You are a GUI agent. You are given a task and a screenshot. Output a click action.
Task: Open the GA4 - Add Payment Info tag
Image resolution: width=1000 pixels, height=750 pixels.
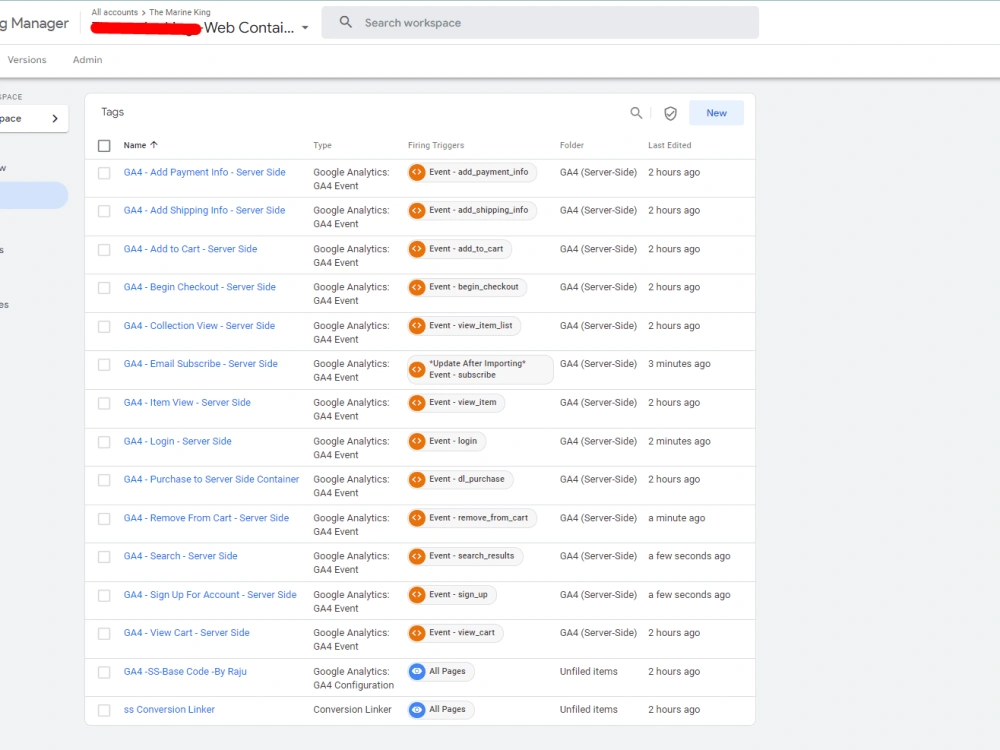(204, 172)
